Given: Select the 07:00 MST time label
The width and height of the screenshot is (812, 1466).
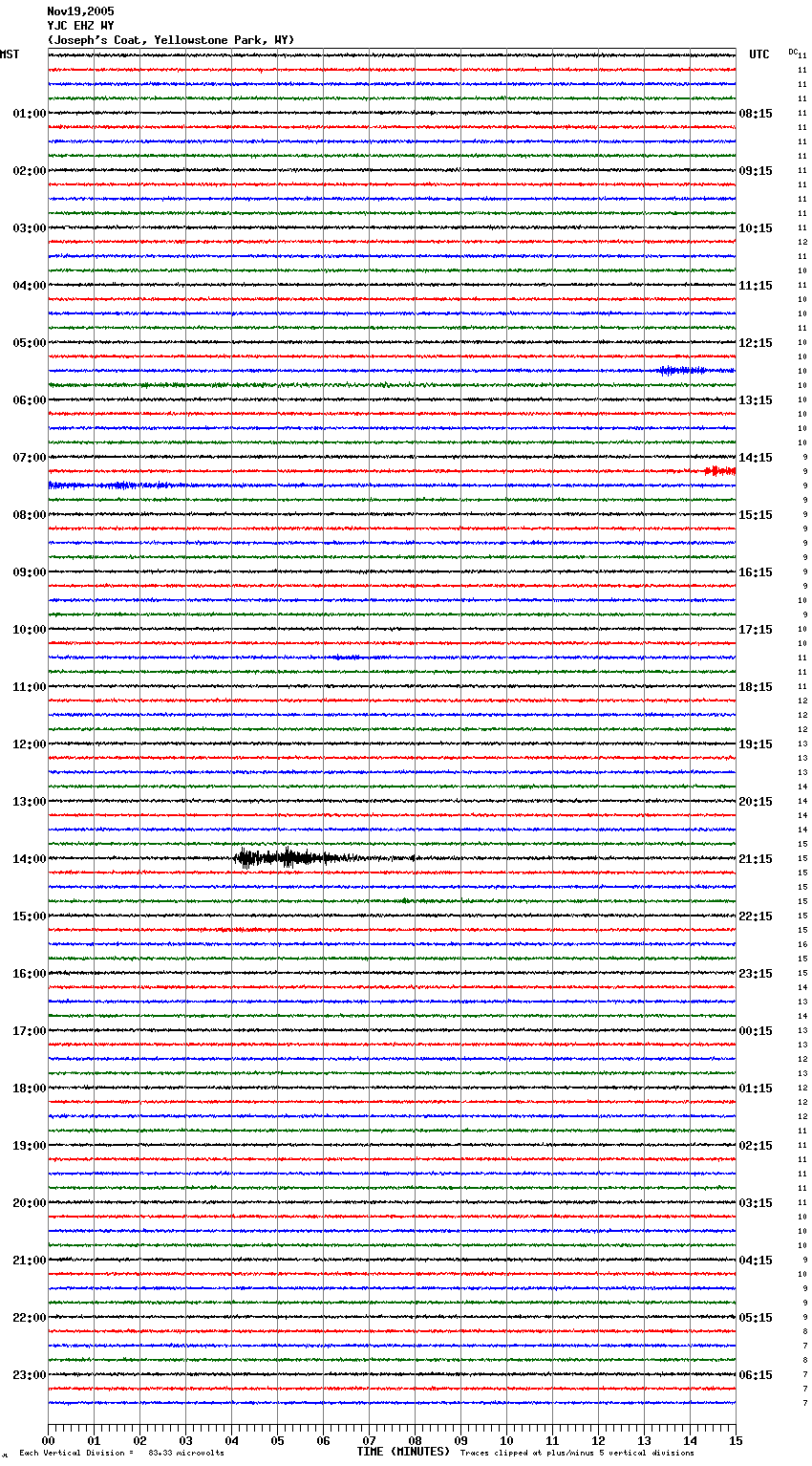Looking at the screenshot, I should pos(30,458).
